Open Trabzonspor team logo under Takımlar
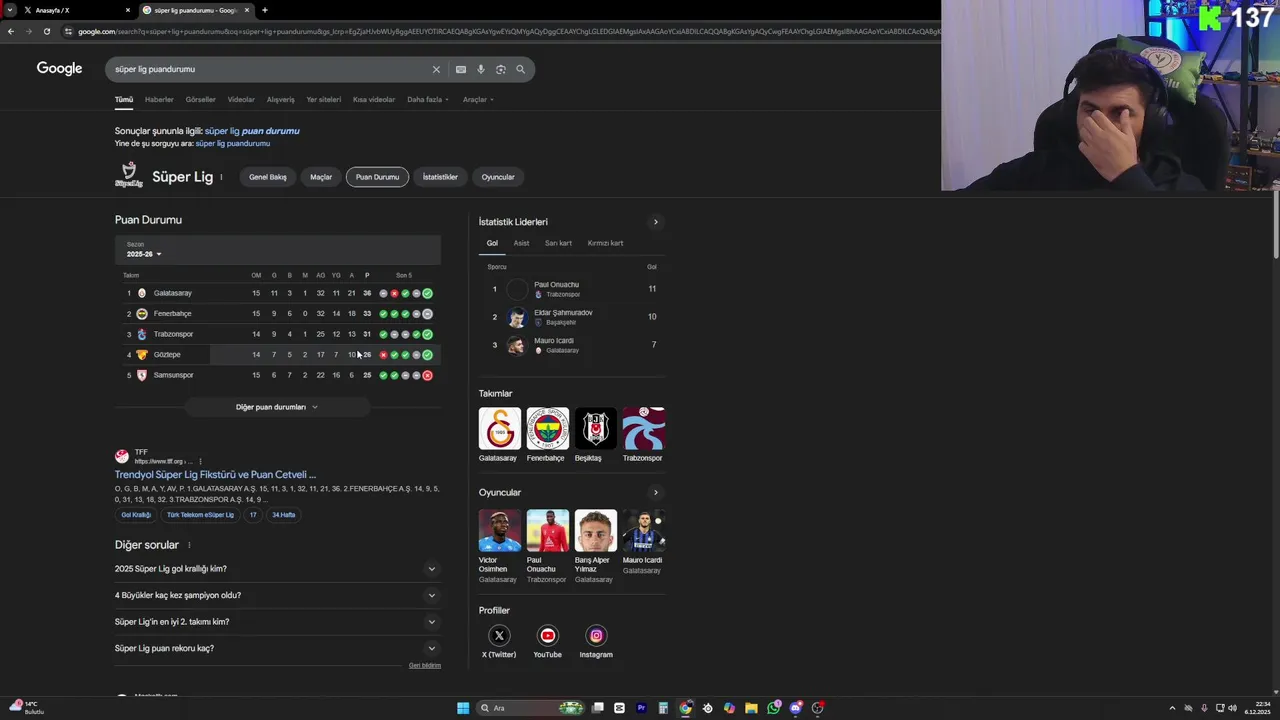Viewport: 1280px width, 720px height. [643, 428]
